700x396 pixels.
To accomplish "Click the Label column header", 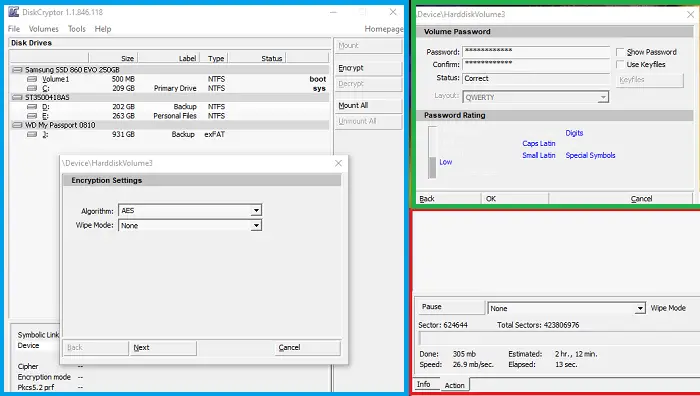I will 169,58.
